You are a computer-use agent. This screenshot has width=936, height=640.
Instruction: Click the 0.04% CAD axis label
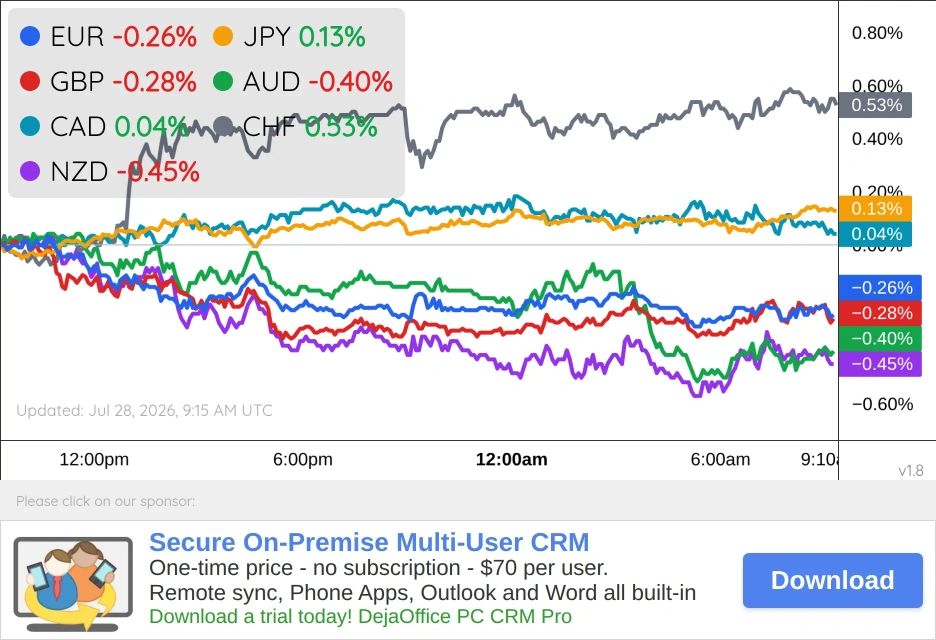pyautogui.click(x=875, y=234)
